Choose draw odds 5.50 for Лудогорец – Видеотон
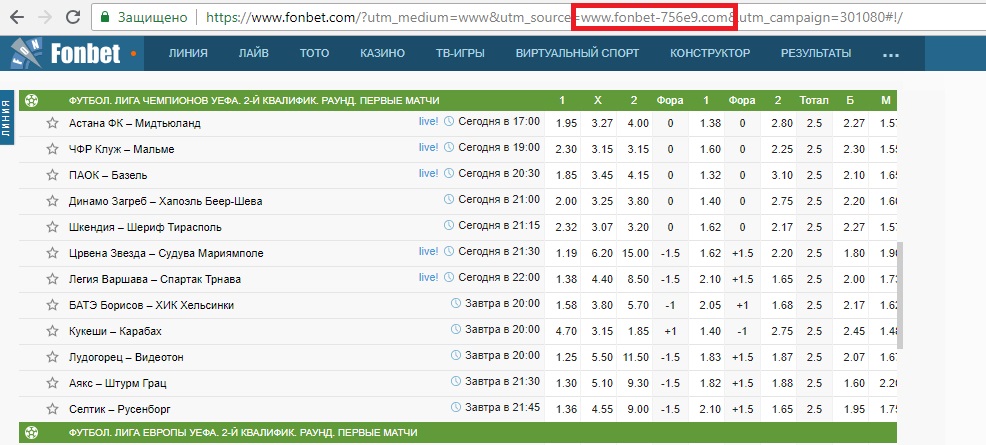 click(x=602, y=358)
